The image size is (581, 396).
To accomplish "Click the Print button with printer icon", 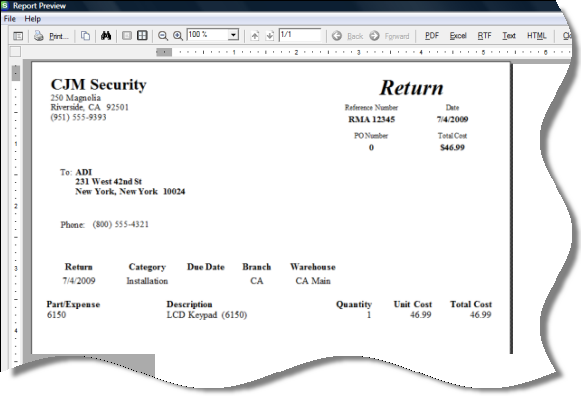I will point(52,36).
